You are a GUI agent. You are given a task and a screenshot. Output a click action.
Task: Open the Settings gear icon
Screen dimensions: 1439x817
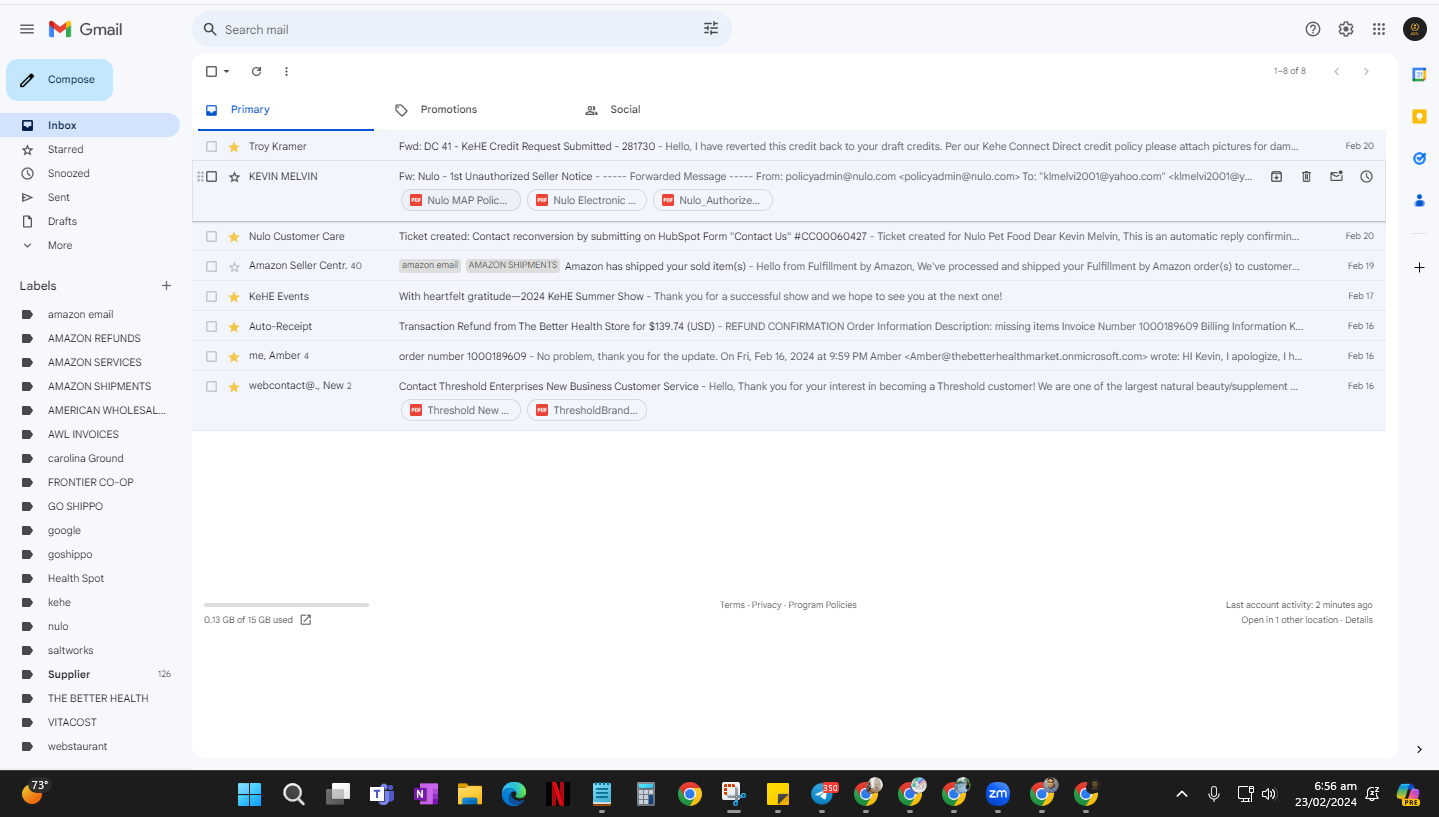click(1346, 29)
